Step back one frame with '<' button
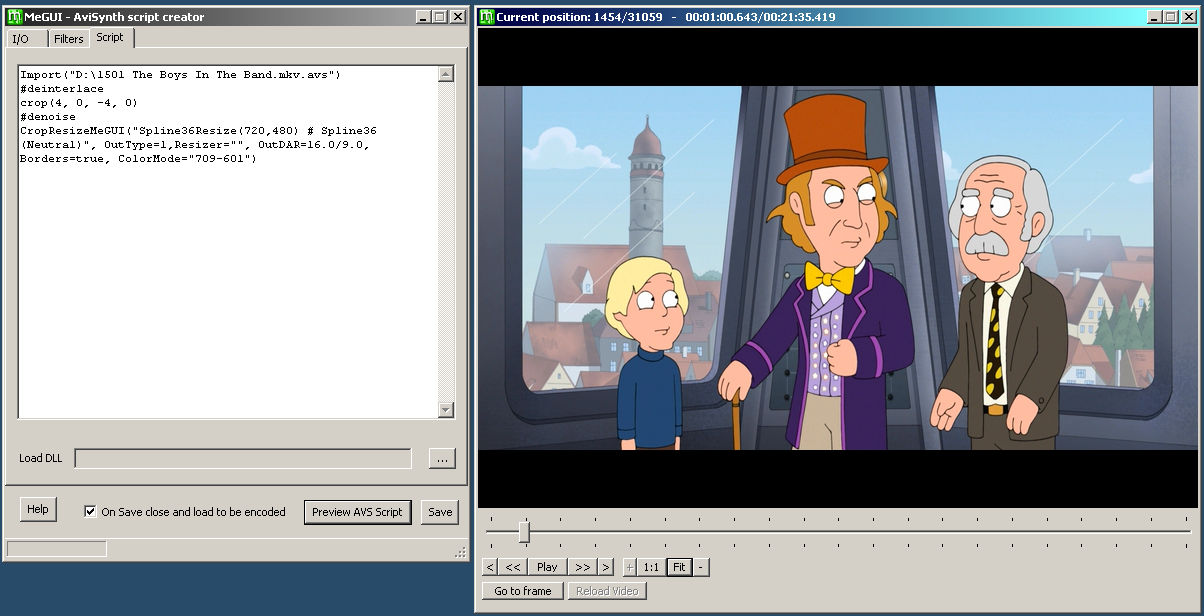This screenshot has width=1204, height=616. click(490, 567)
